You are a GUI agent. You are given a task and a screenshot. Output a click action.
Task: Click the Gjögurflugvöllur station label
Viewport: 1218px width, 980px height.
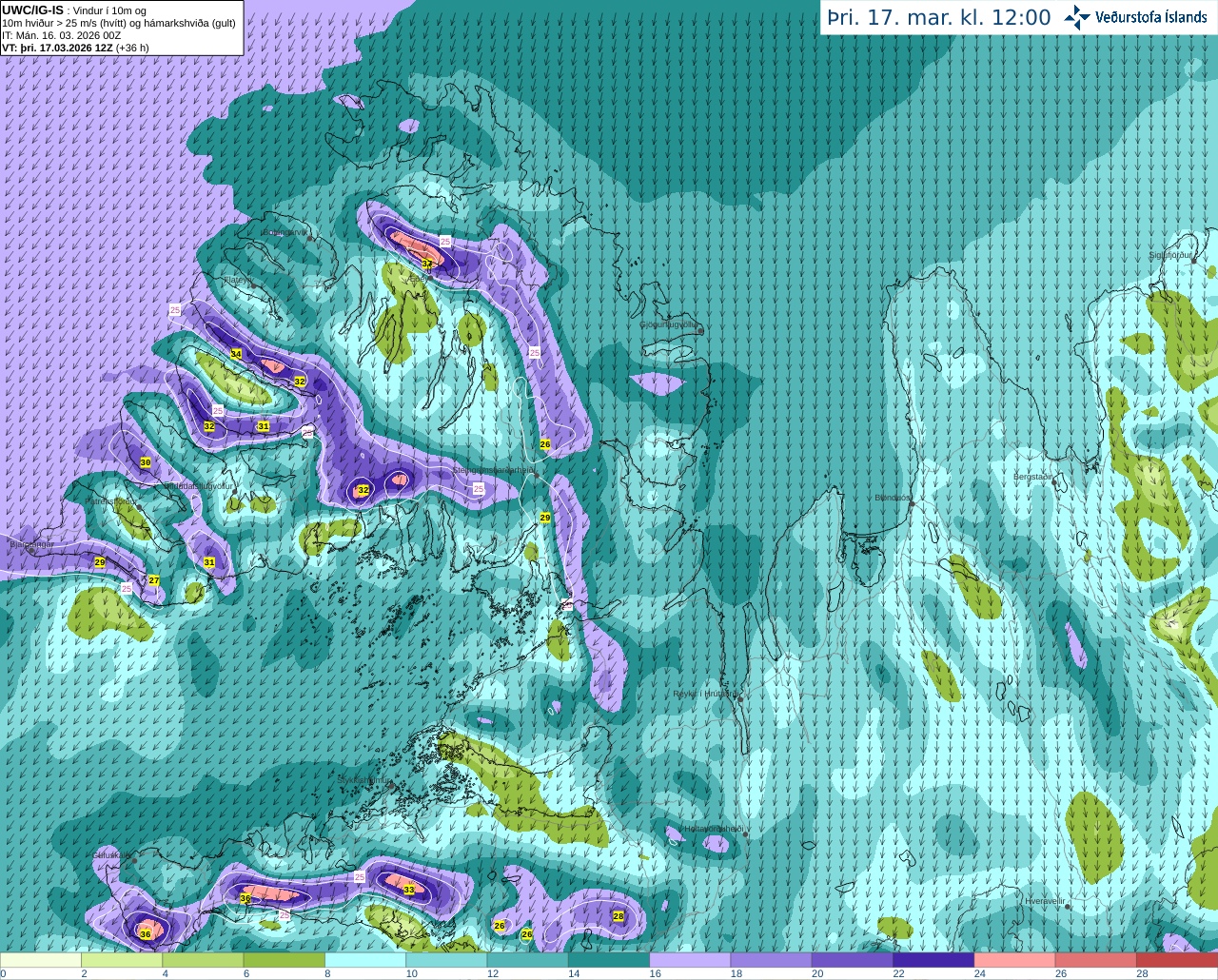click(670, 324)
